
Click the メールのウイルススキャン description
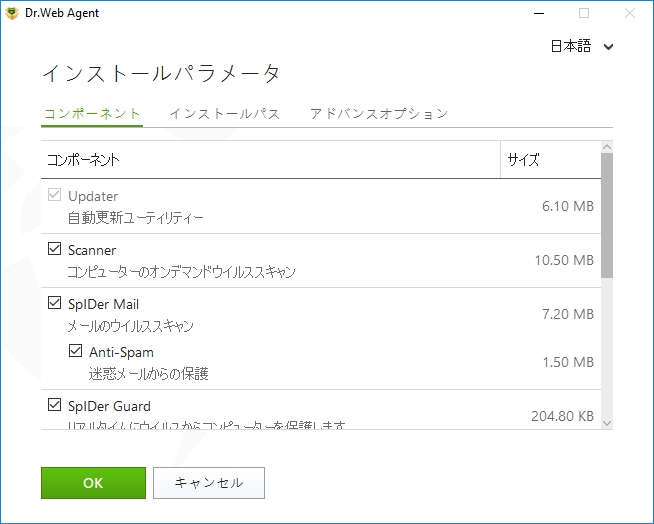point(131,326)
